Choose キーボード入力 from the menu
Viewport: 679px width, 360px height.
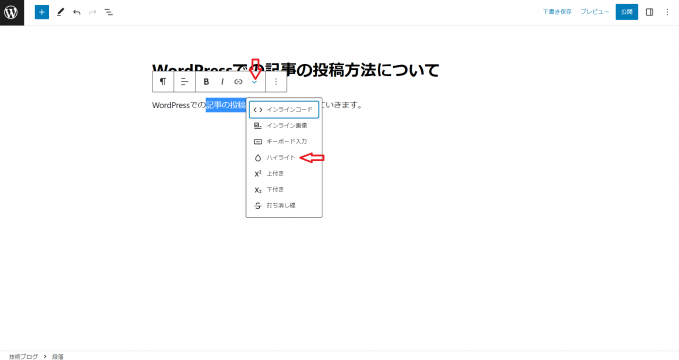point(284,142)
